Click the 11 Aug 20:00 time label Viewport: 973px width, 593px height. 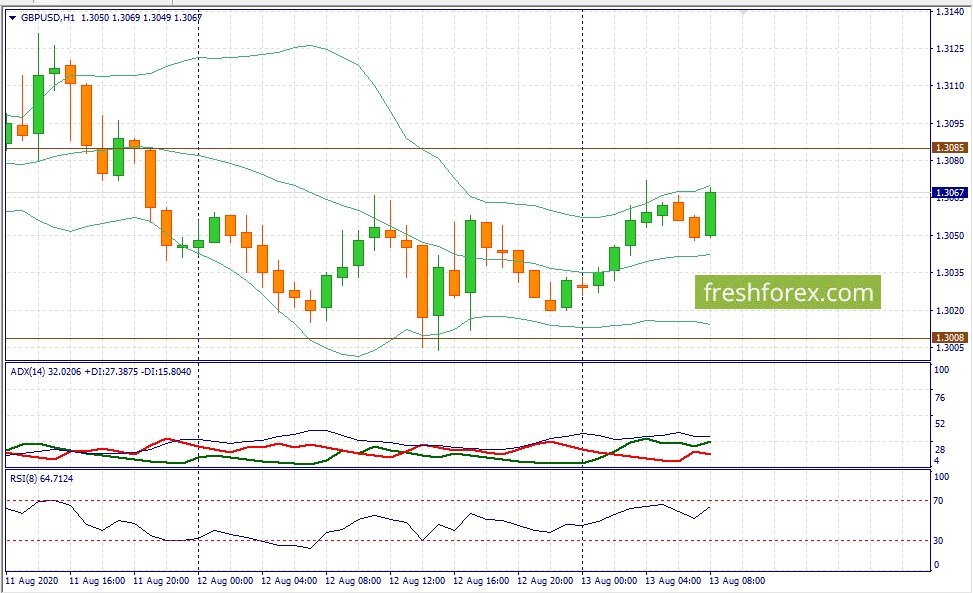coord(161,581)
